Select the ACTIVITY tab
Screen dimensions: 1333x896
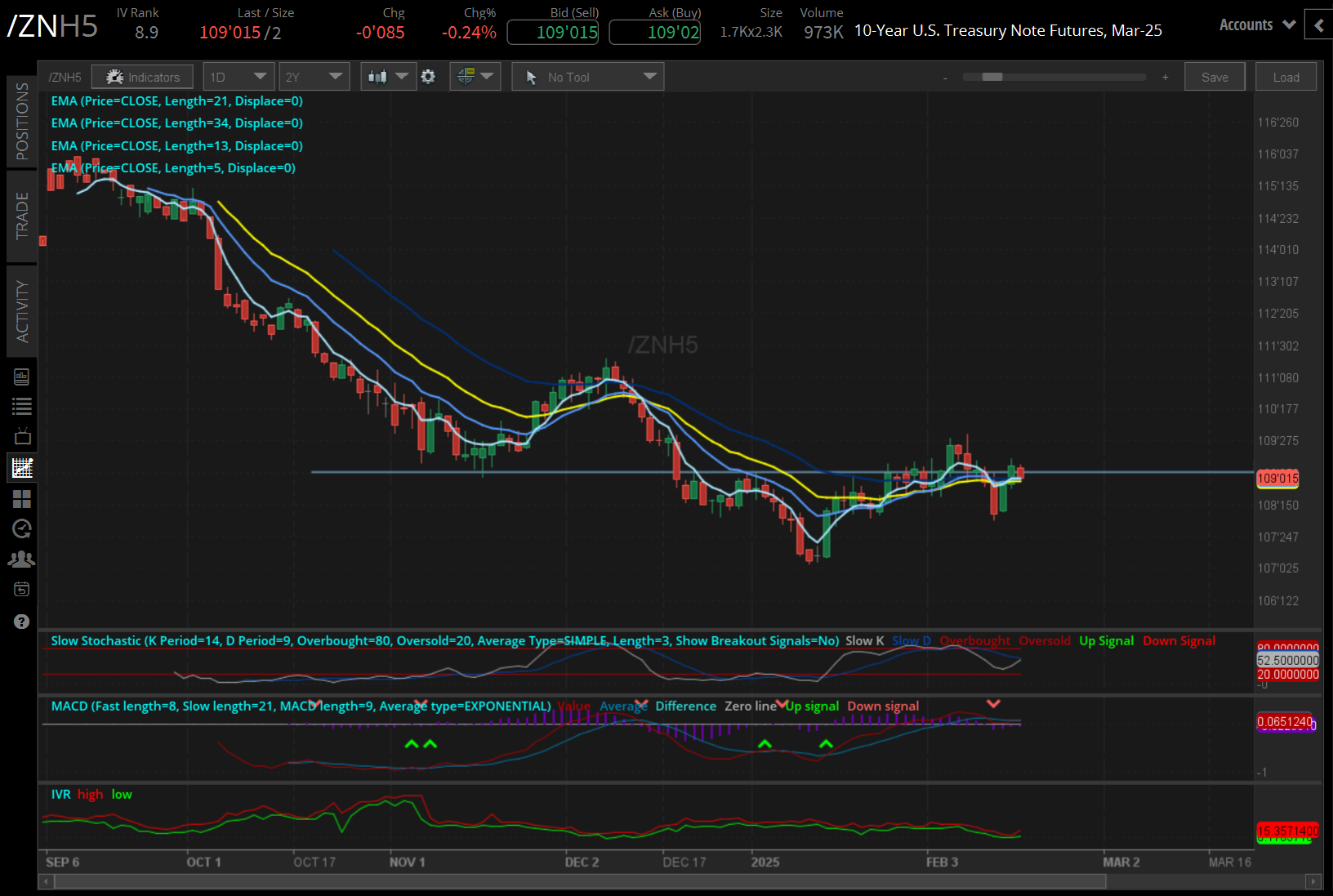click(21, 310)
